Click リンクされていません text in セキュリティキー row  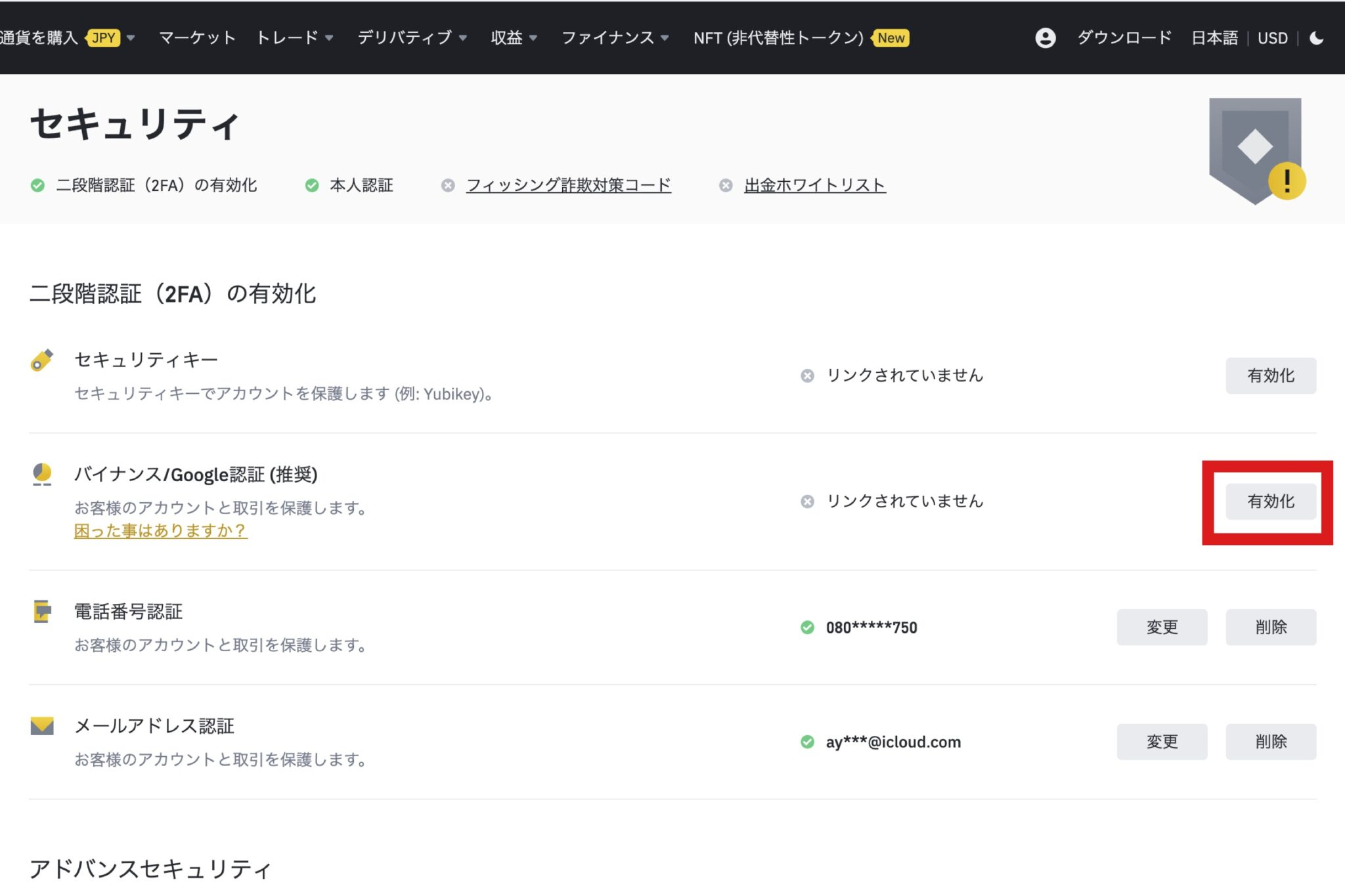(904, 375)
